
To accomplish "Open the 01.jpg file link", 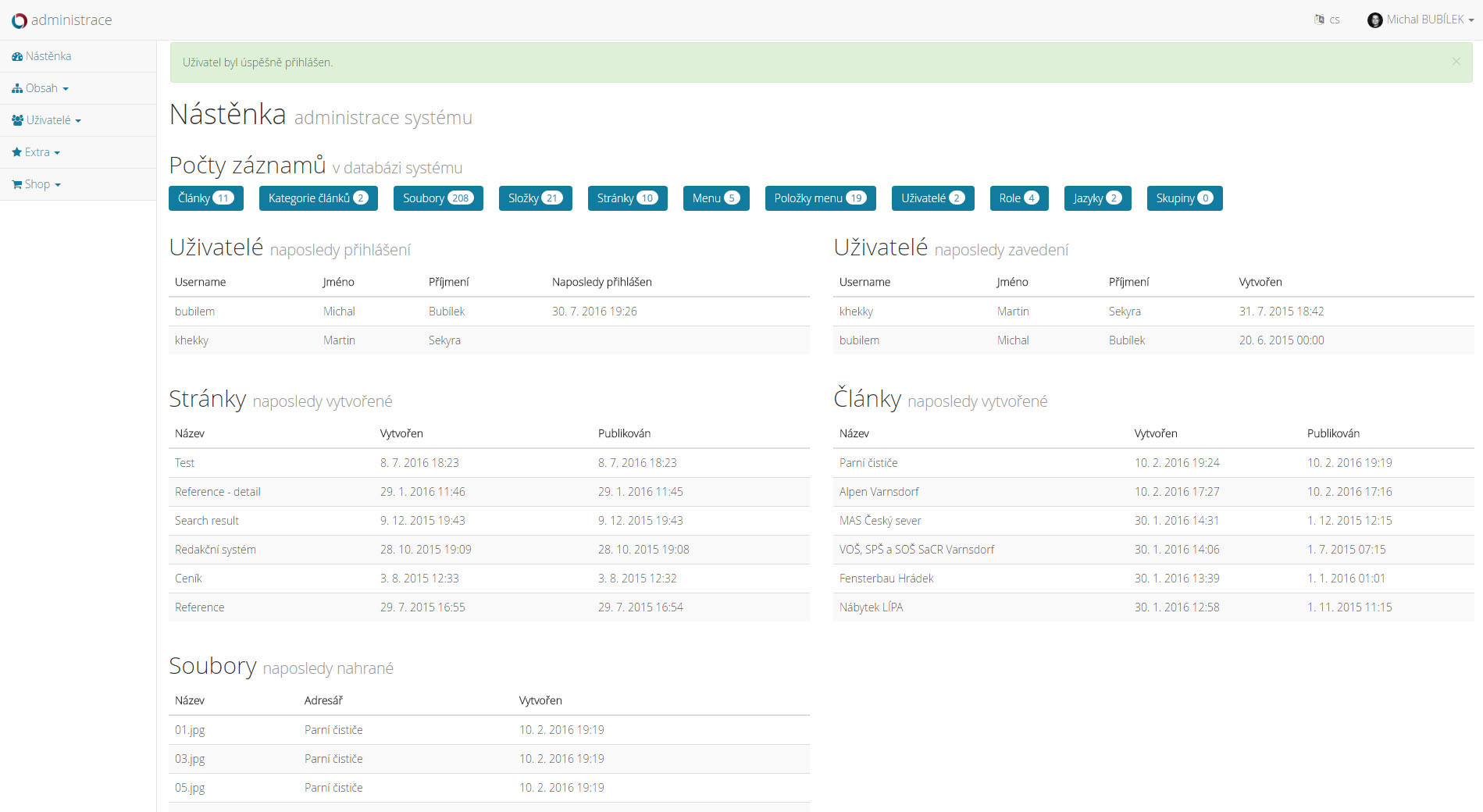I will click(x=190, y=730).
